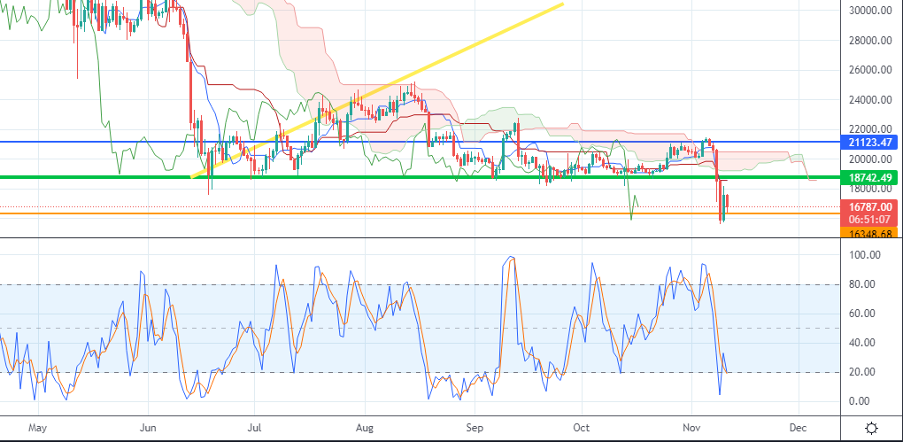904x442 pixels.
Task: Click the Aug label on time axis
Action: (x=365, y=428)
